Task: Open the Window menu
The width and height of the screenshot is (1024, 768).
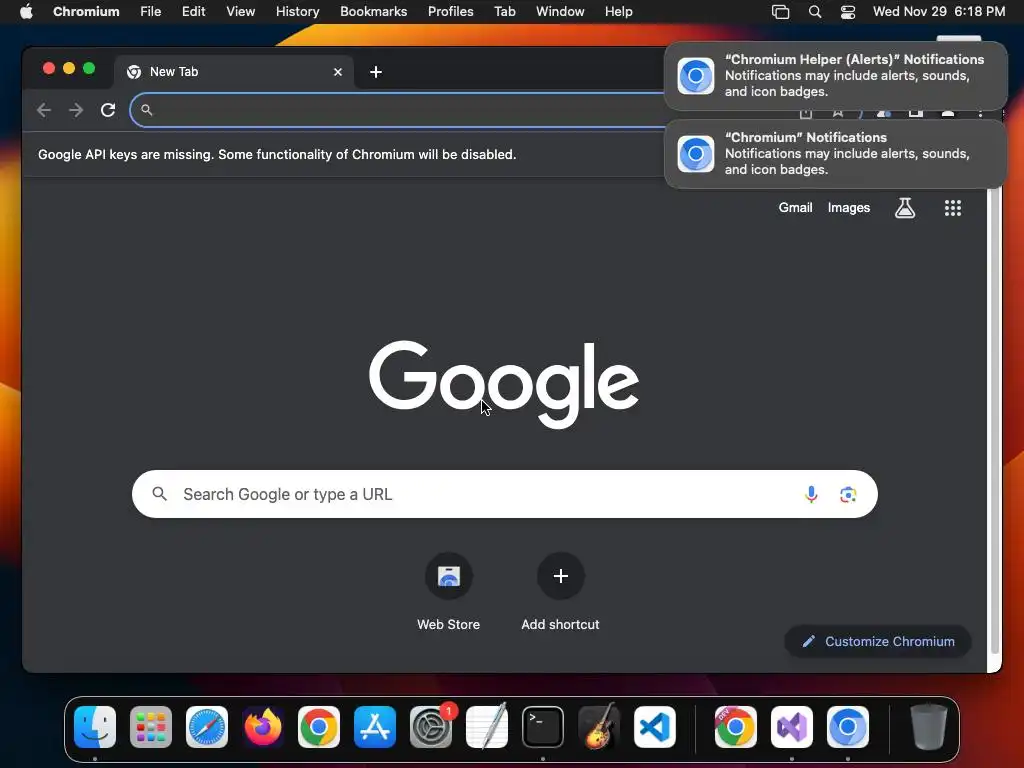Action: [x=560, y=12]
